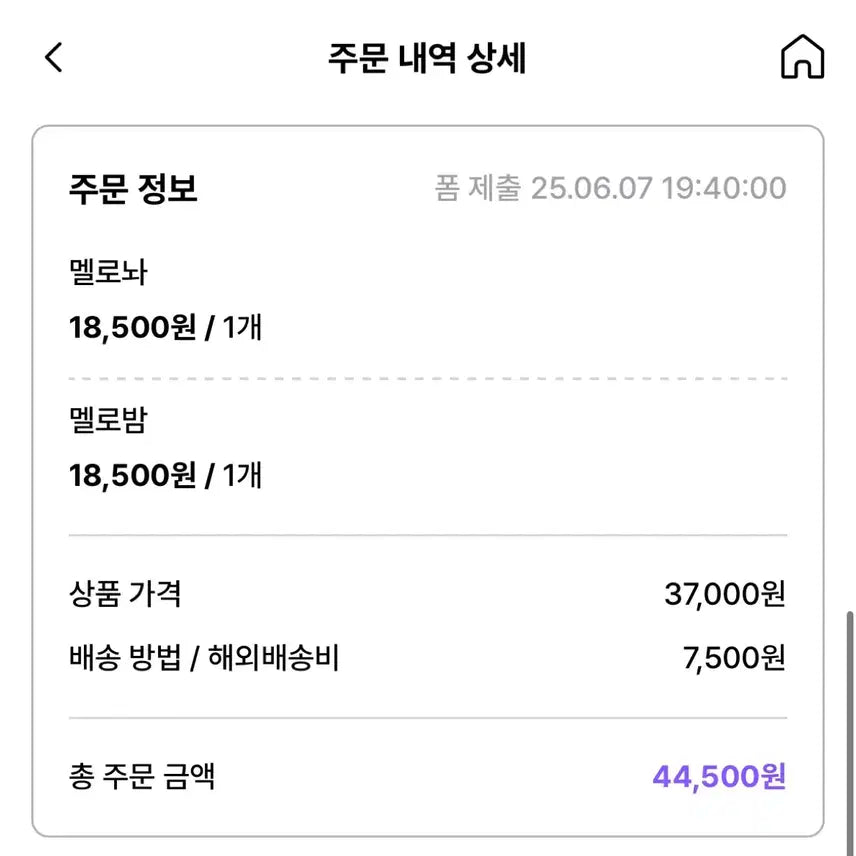Tap the dashed divider between items
This screenshot has width=856, height=856.
(x=427, y=379)
